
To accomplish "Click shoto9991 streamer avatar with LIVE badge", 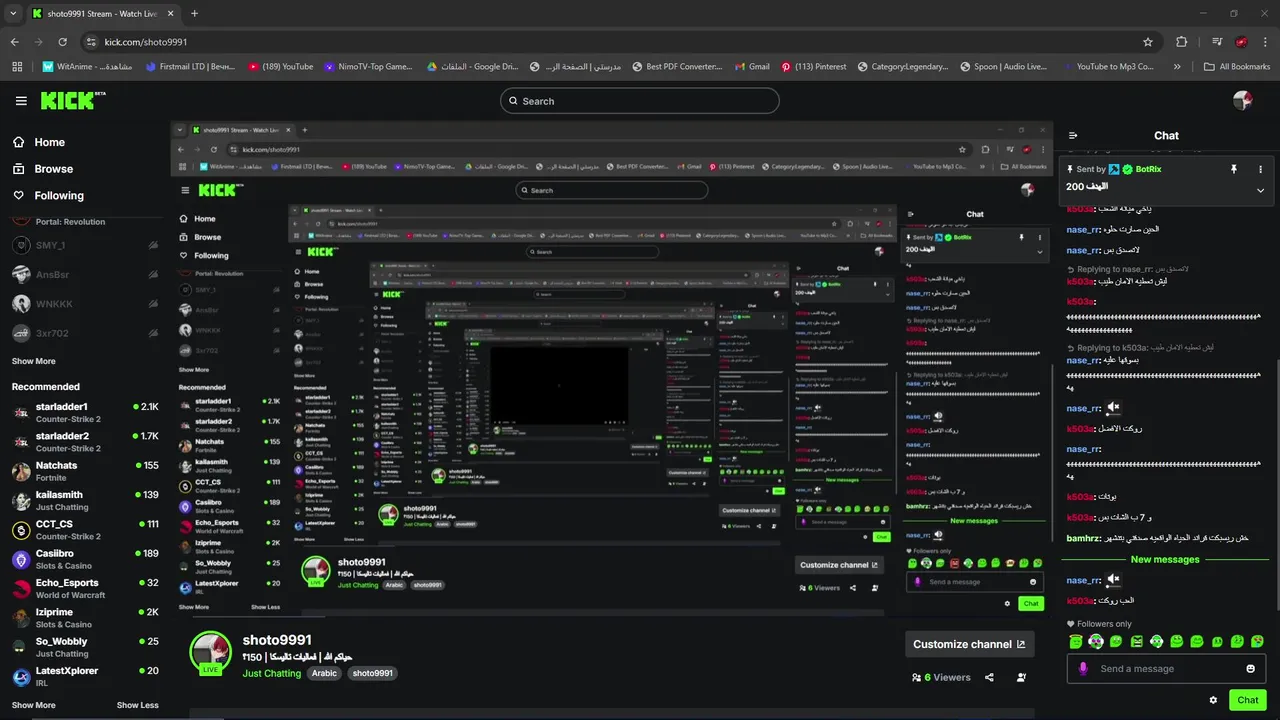I will click(210, 653).
